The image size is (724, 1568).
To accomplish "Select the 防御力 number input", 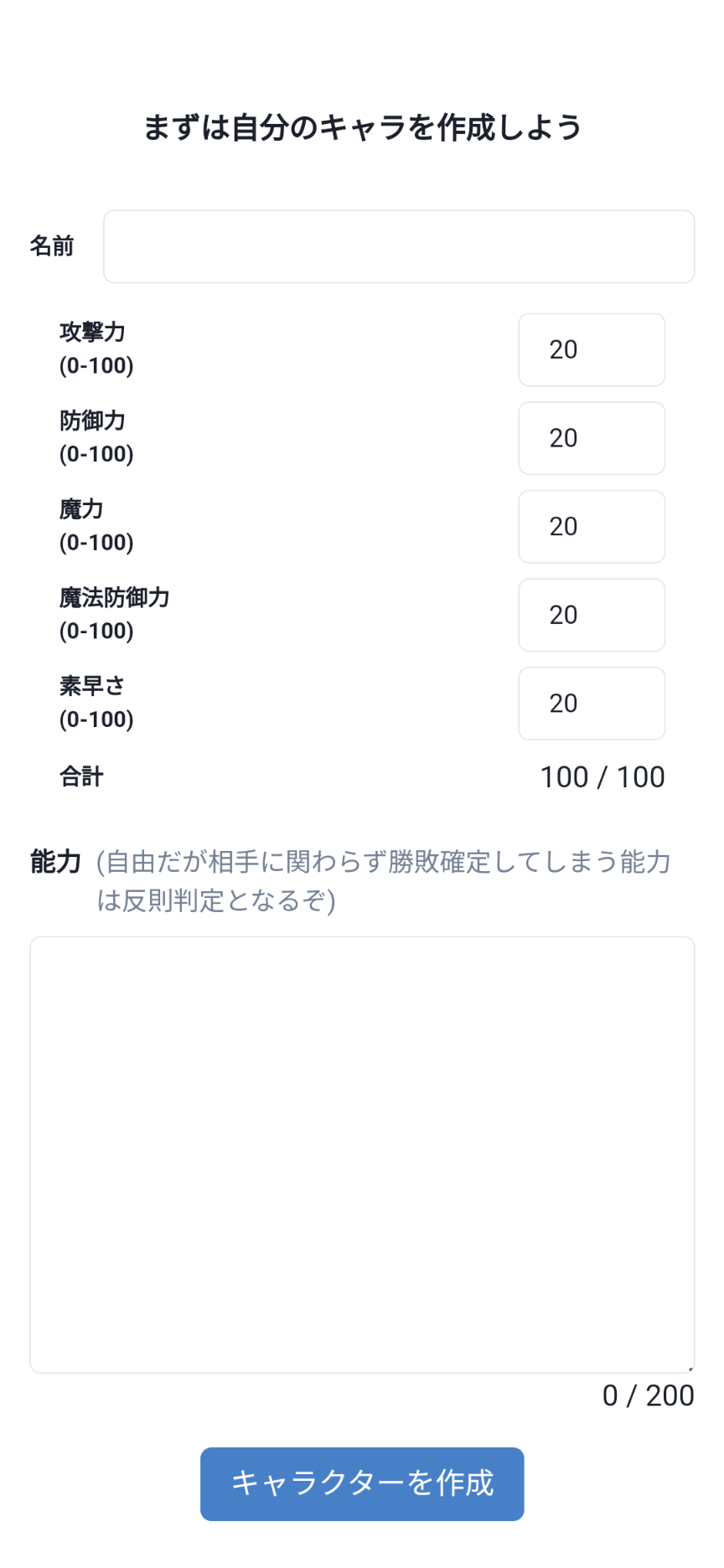I will pos(592,438).
